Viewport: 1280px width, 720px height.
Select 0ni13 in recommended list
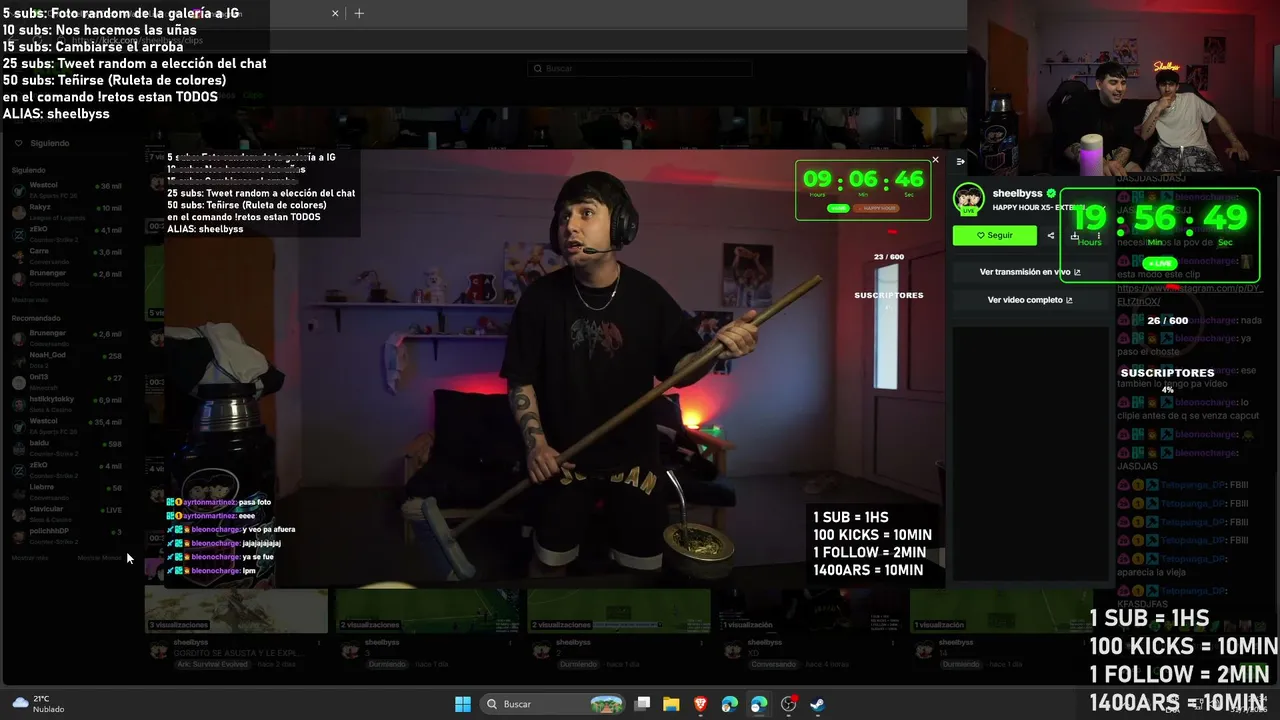click(x=67, y=381)
